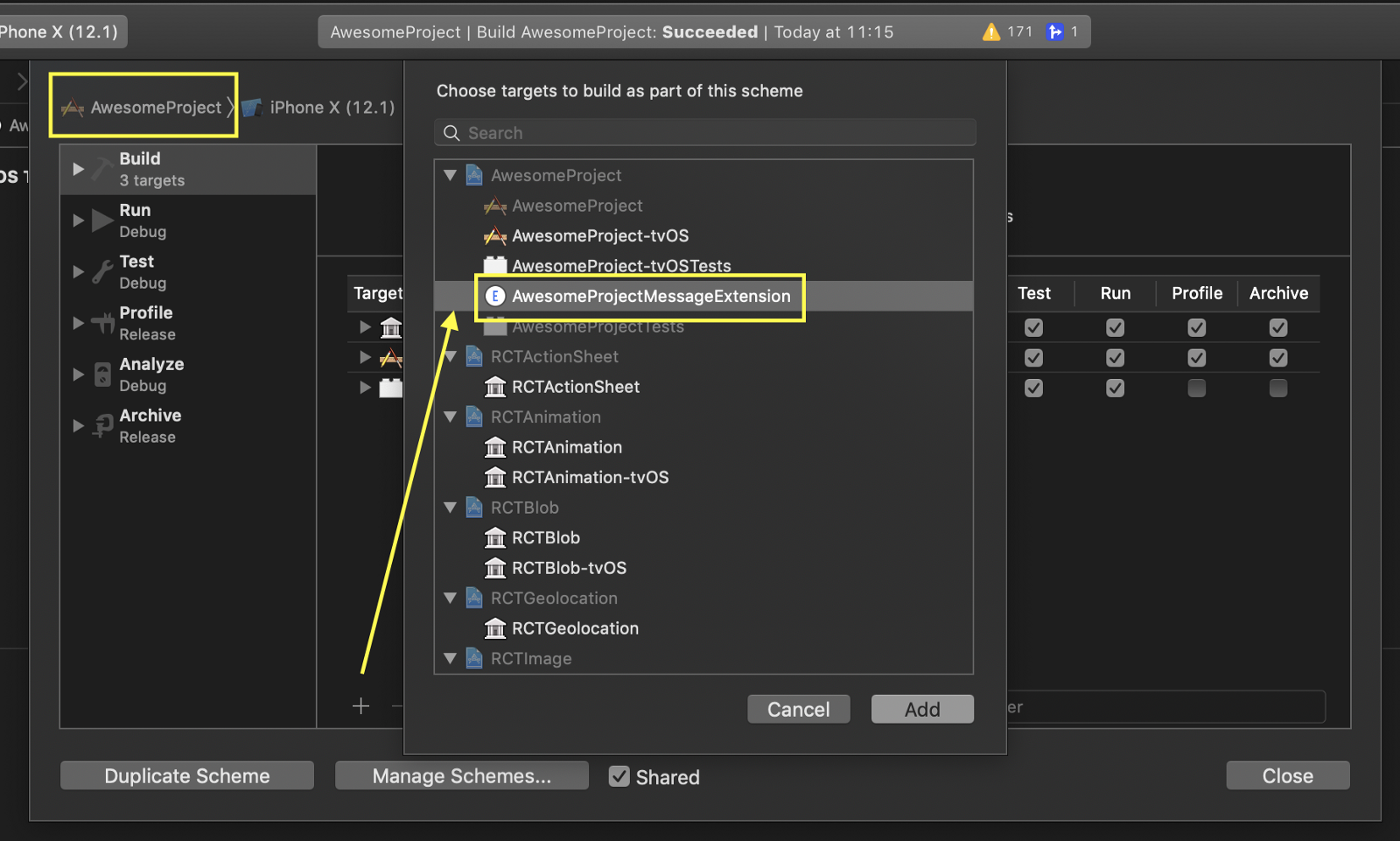Click the RCTGeolocation library icon
This screenshot has height=841, width=1400.
pyautogui.click(x=495, y=628)
